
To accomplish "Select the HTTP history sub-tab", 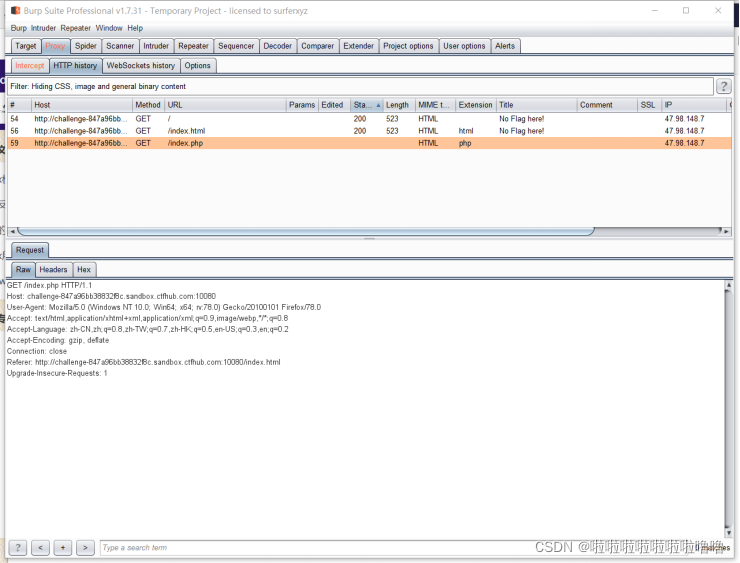I will [x=75, y=66].
